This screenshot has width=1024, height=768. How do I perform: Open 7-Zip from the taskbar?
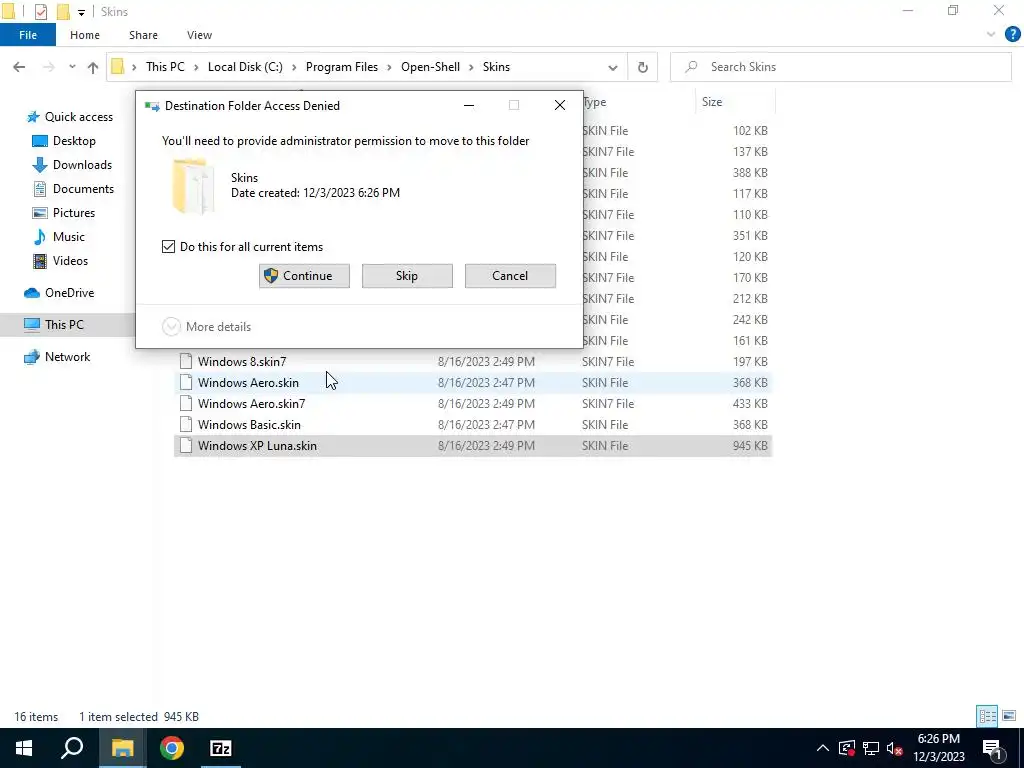click(221, 748)
